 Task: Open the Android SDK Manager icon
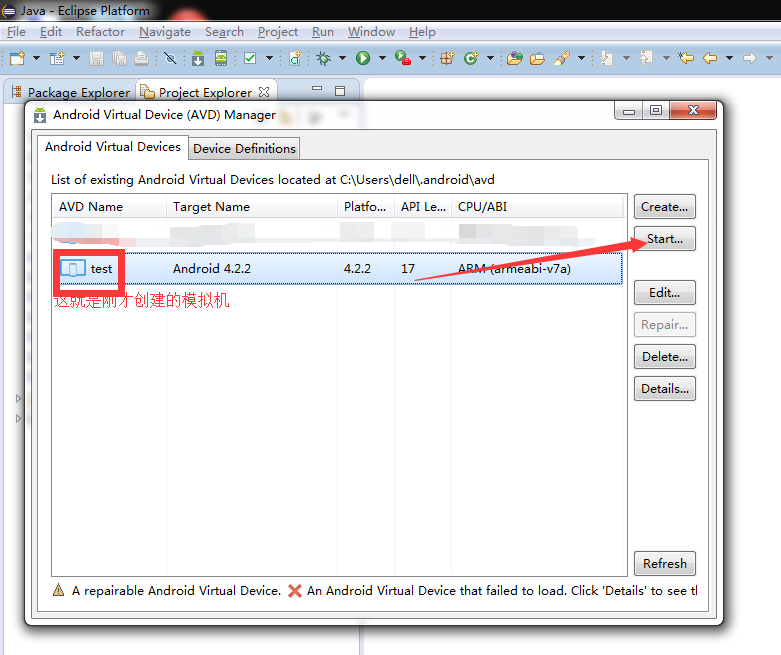pos(198,58)
